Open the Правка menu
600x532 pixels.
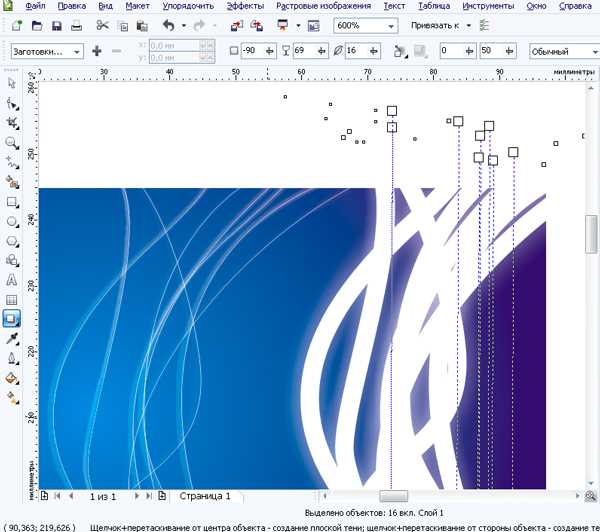(x=72, y=6)
